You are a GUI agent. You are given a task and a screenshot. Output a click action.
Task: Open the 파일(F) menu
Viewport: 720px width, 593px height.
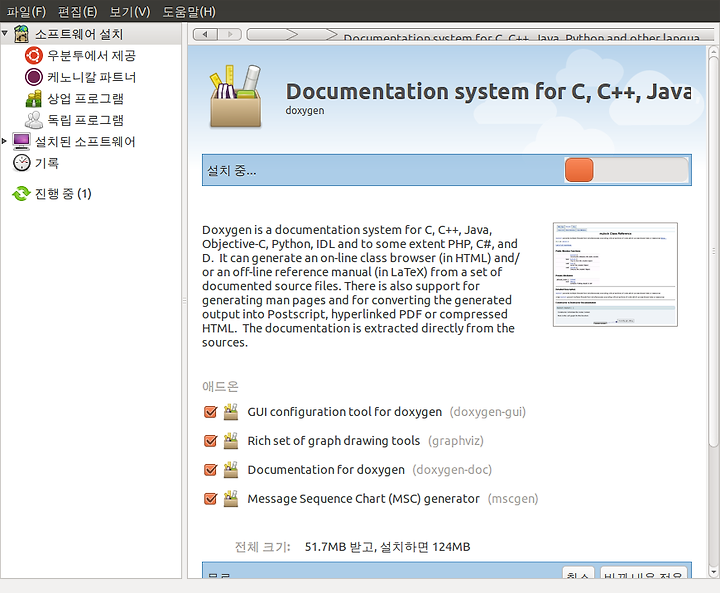tap(26, 11)
